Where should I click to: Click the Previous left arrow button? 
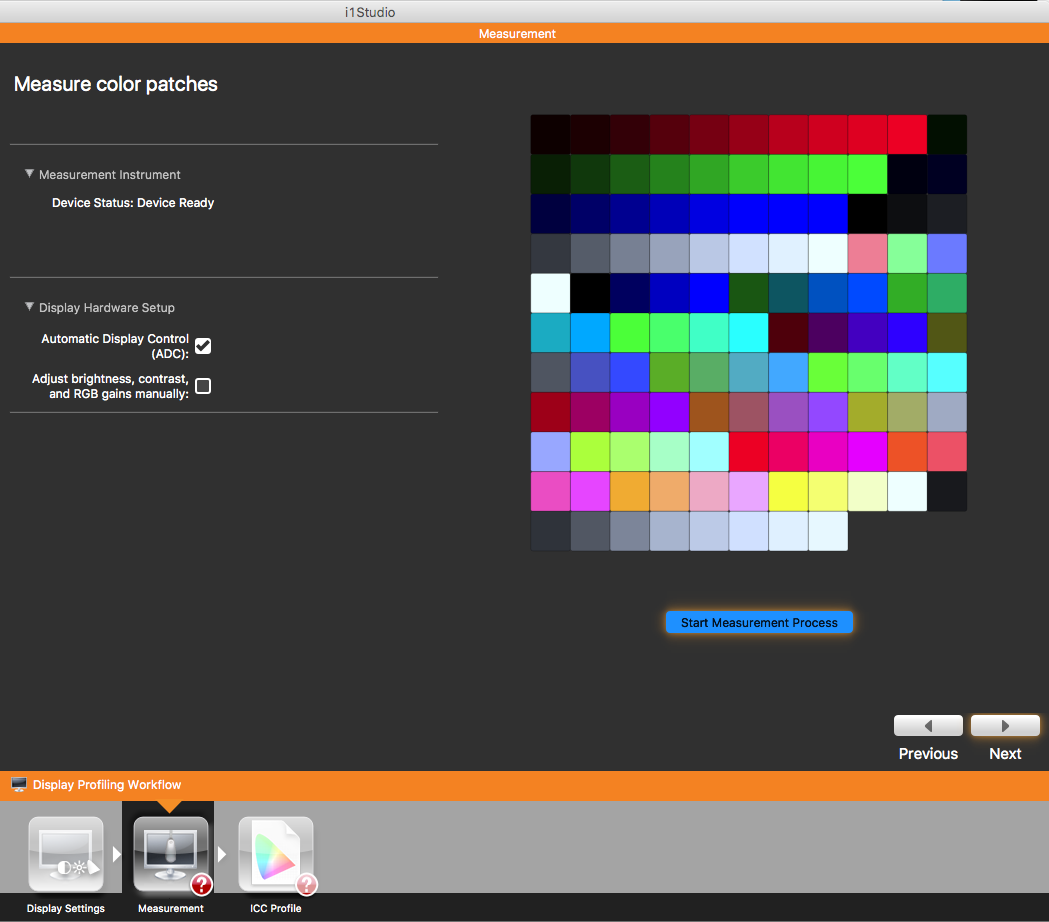point(928,726)
